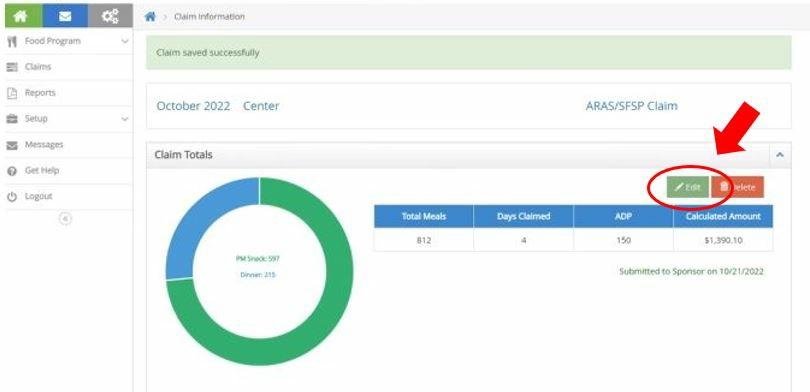Click the green Edit button
The image size is (810, 392).
point(688,187)
